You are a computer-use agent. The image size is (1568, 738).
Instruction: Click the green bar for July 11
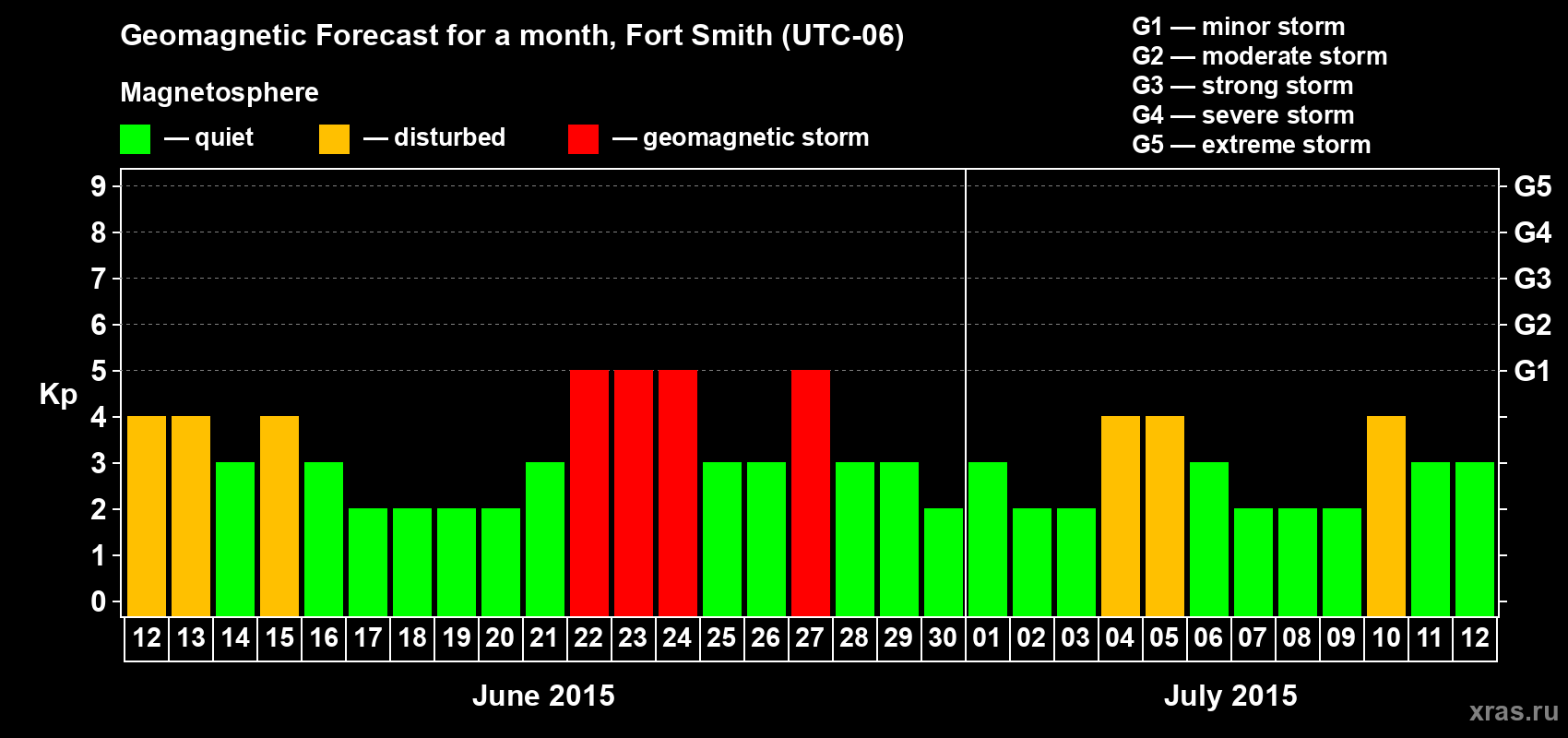pyautogui.click(x=1431, y=540)
